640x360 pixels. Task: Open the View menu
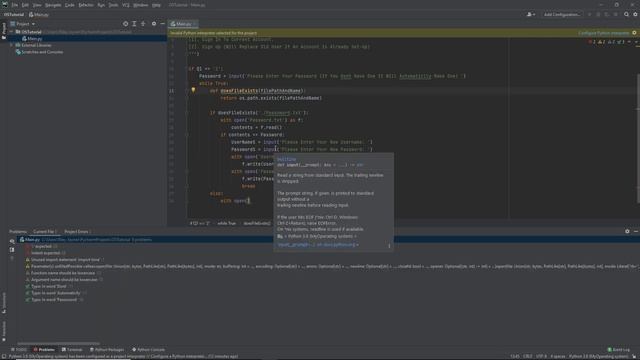pyautogui.click(x=37, y=5)
